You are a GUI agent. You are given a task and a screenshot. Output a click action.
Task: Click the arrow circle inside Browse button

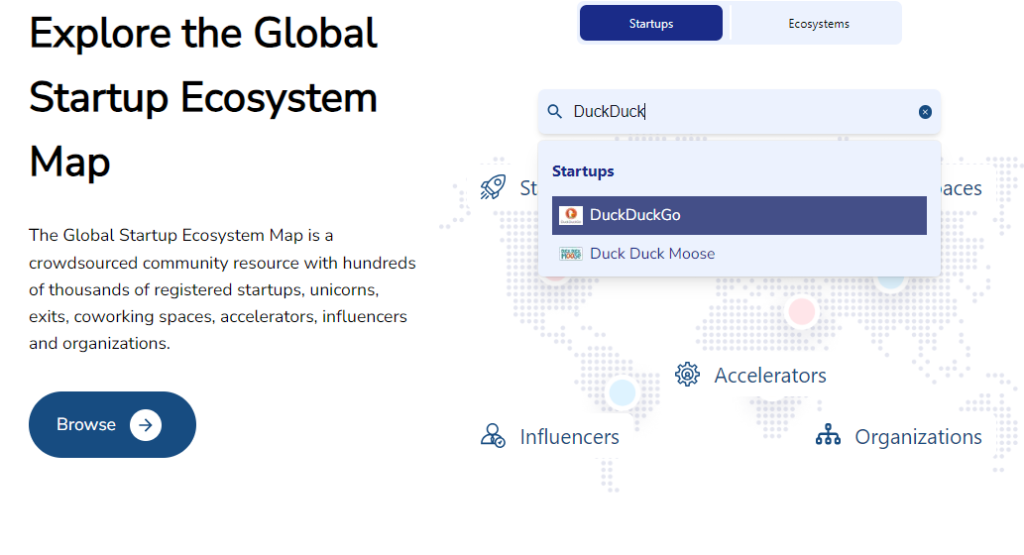tap(145, 425)
